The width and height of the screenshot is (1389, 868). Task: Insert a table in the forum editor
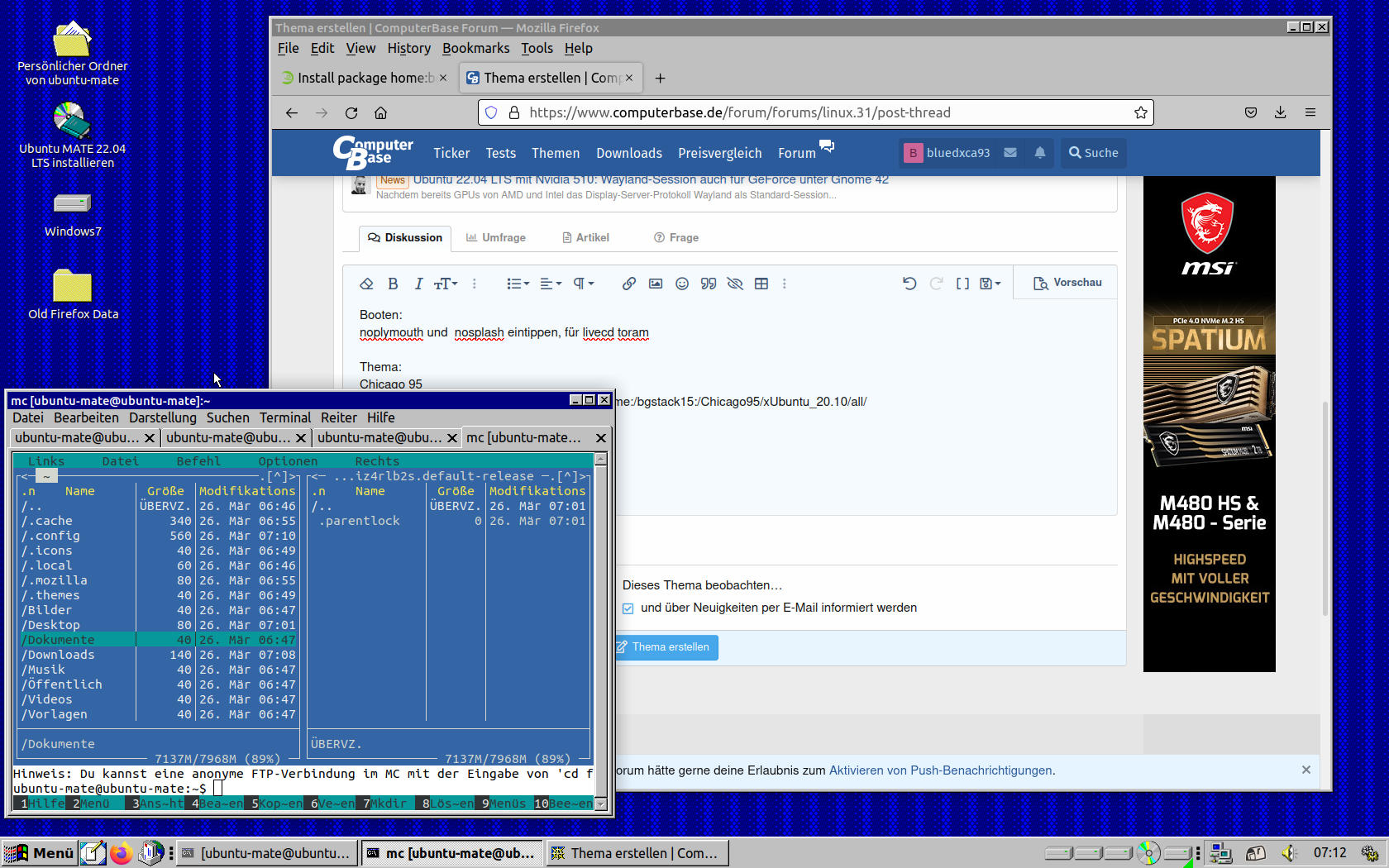[x=761, y=284]
